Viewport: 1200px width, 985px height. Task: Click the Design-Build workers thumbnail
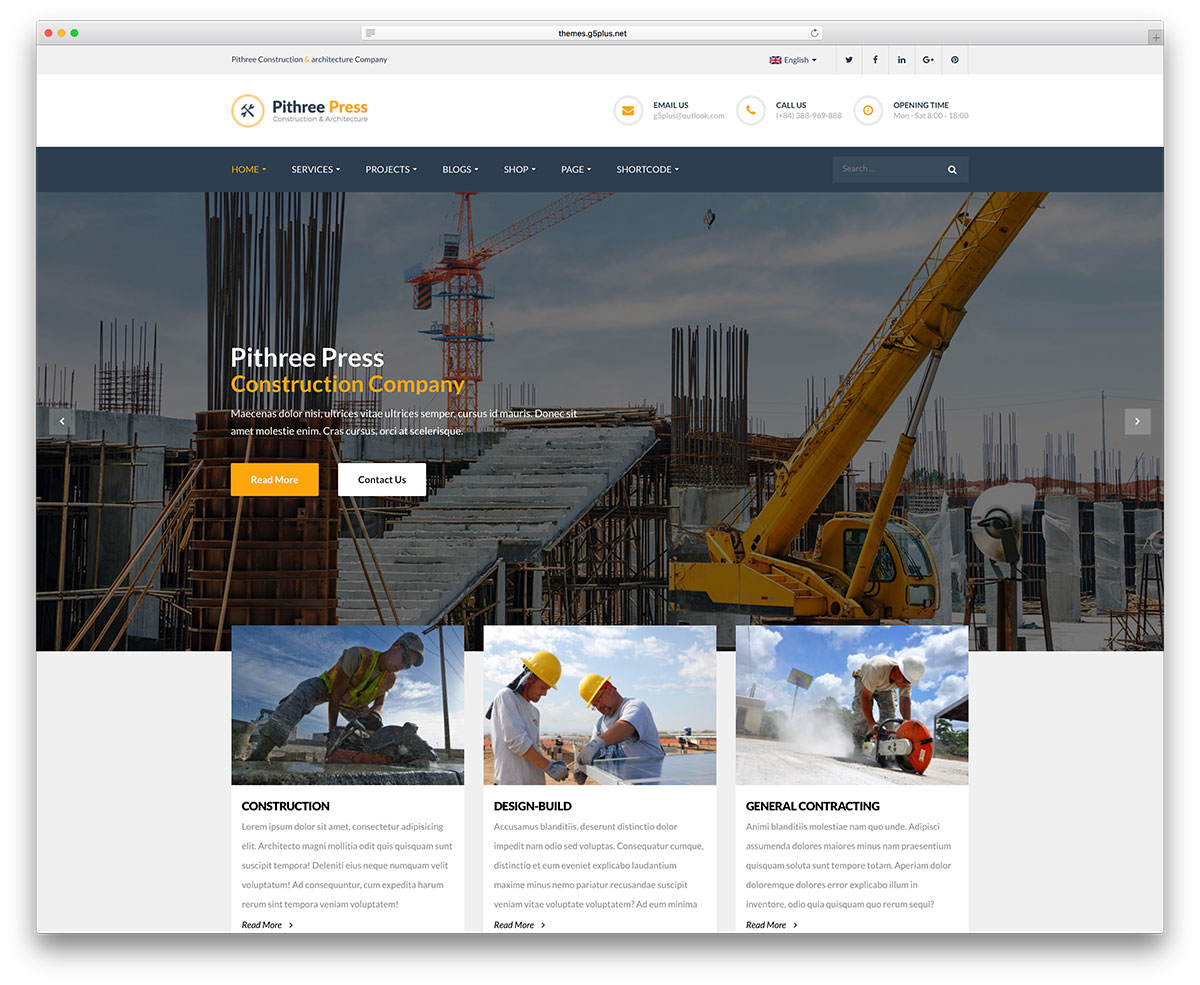coord(600,705)
